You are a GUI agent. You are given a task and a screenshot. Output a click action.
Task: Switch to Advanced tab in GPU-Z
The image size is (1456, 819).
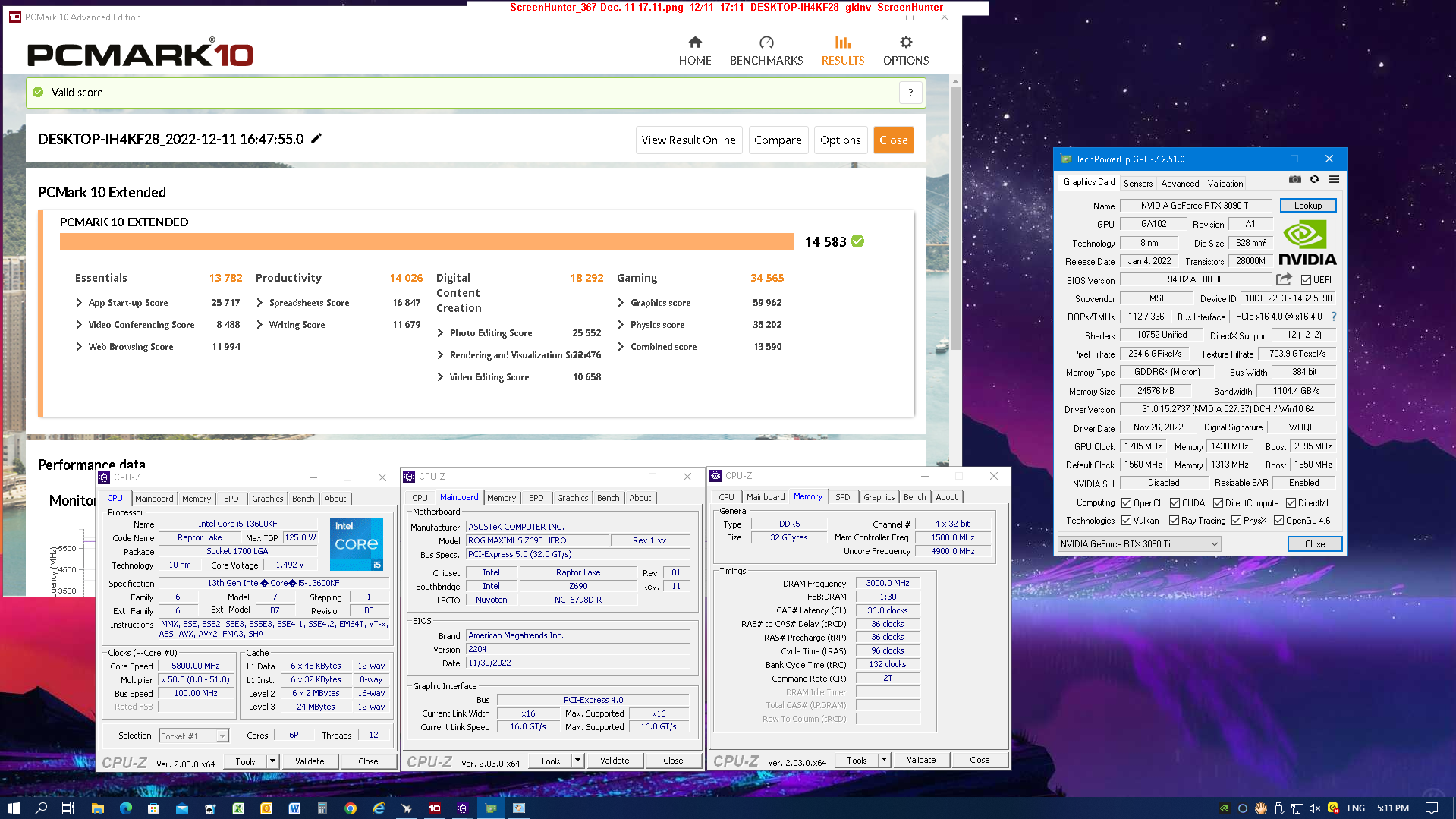point(1180,183)
